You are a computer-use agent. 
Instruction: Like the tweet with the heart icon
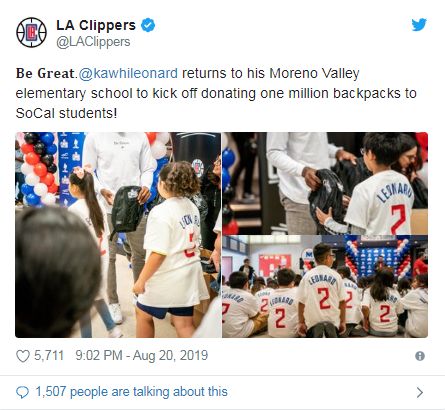[x=23, y=356]
